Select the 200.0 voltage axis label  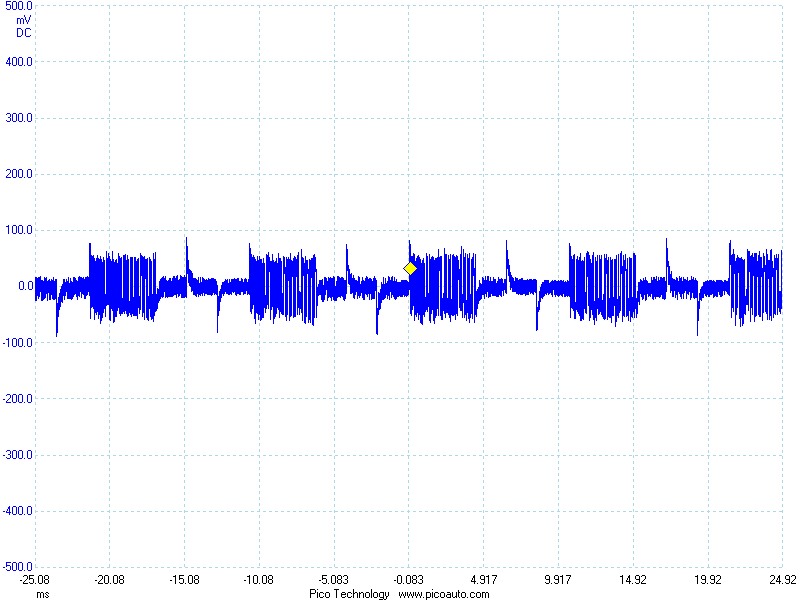click(x=18, y=174)
